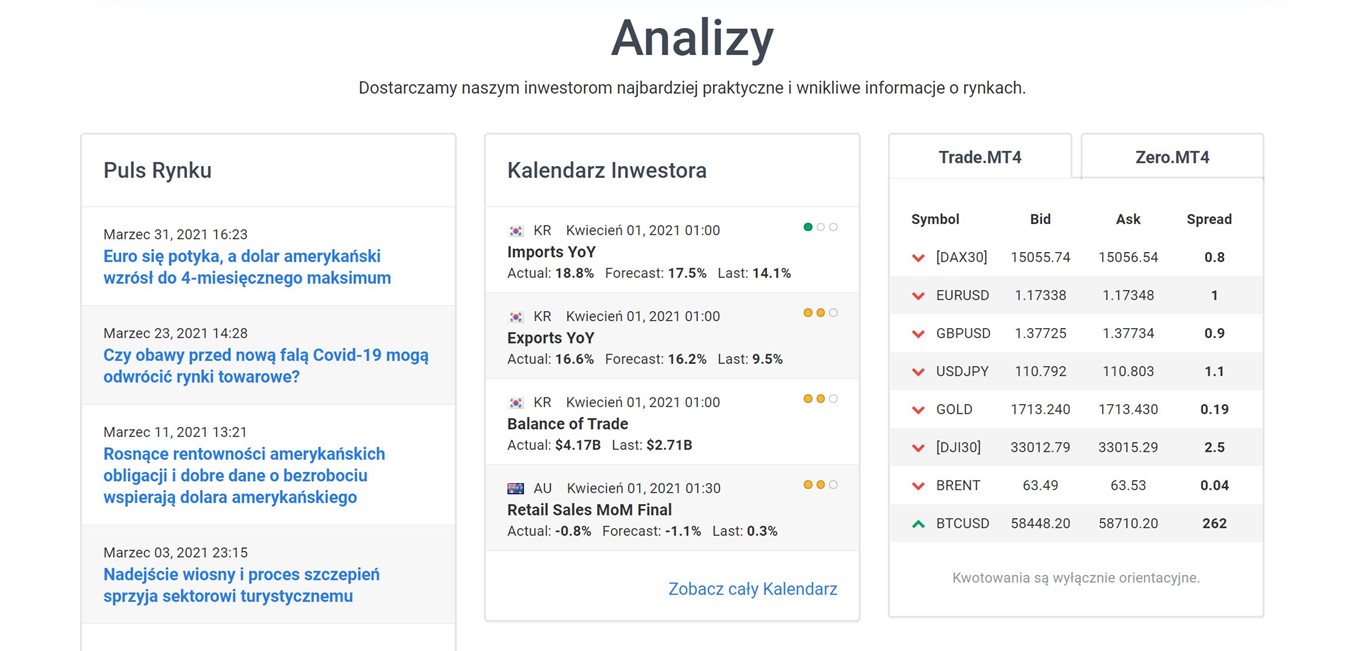Open the Zobacz cały Kalendarz link
The image size is (1354, 651).
click(752, 589)
